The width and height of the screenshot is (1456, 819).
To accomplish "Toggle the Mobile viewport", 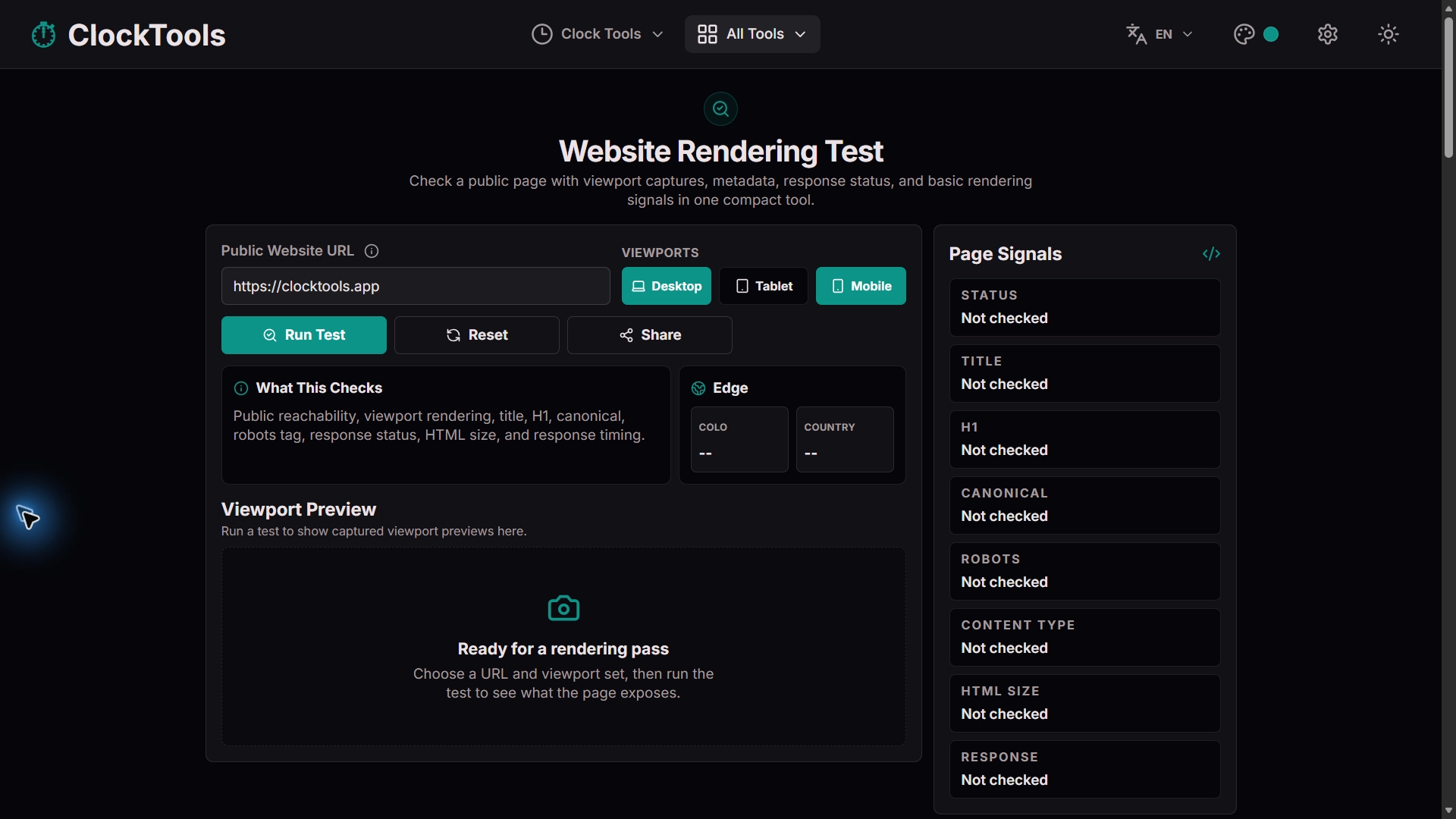I will click(x=861, y=286).
